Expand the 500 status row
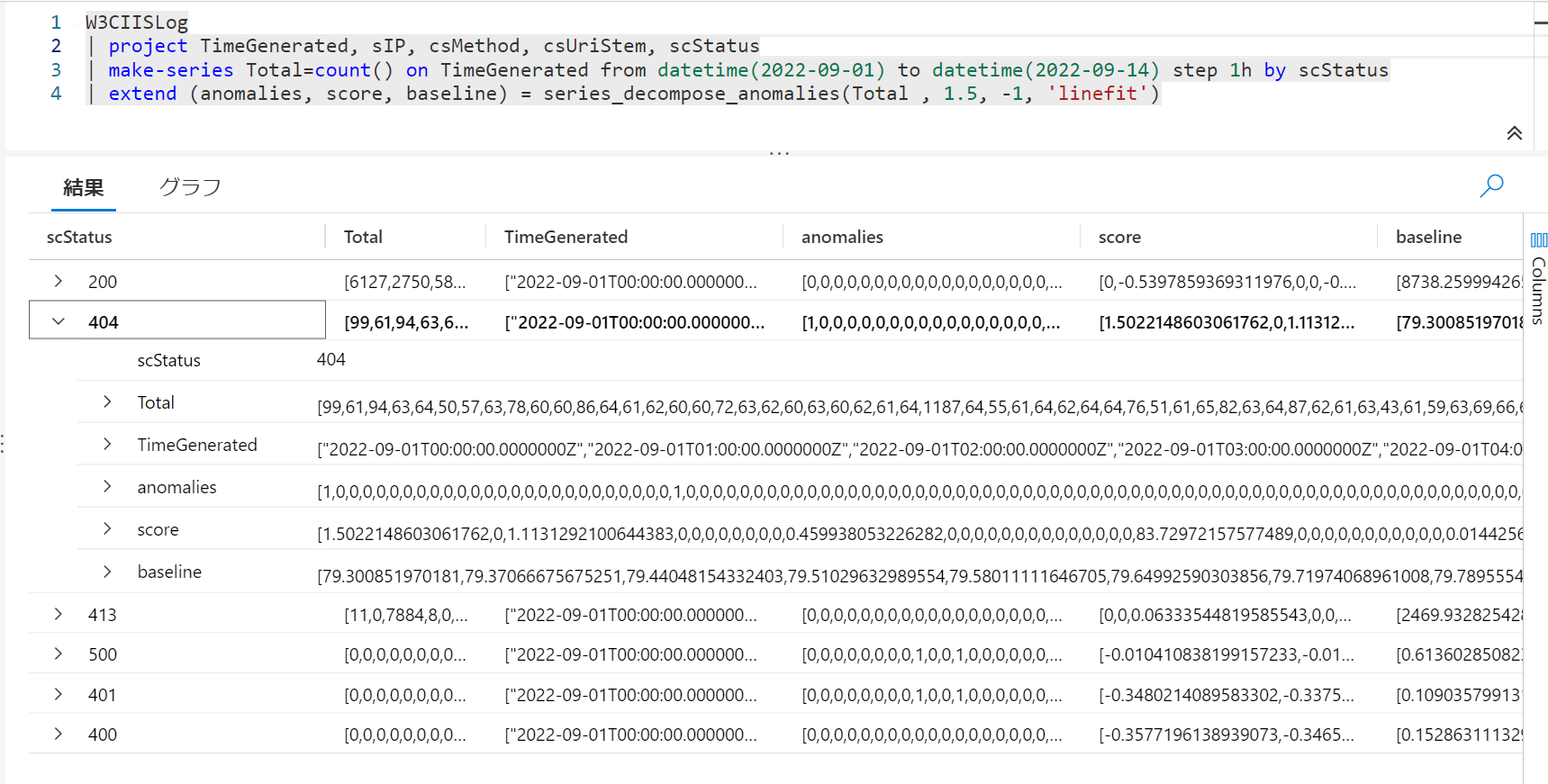 59,653
